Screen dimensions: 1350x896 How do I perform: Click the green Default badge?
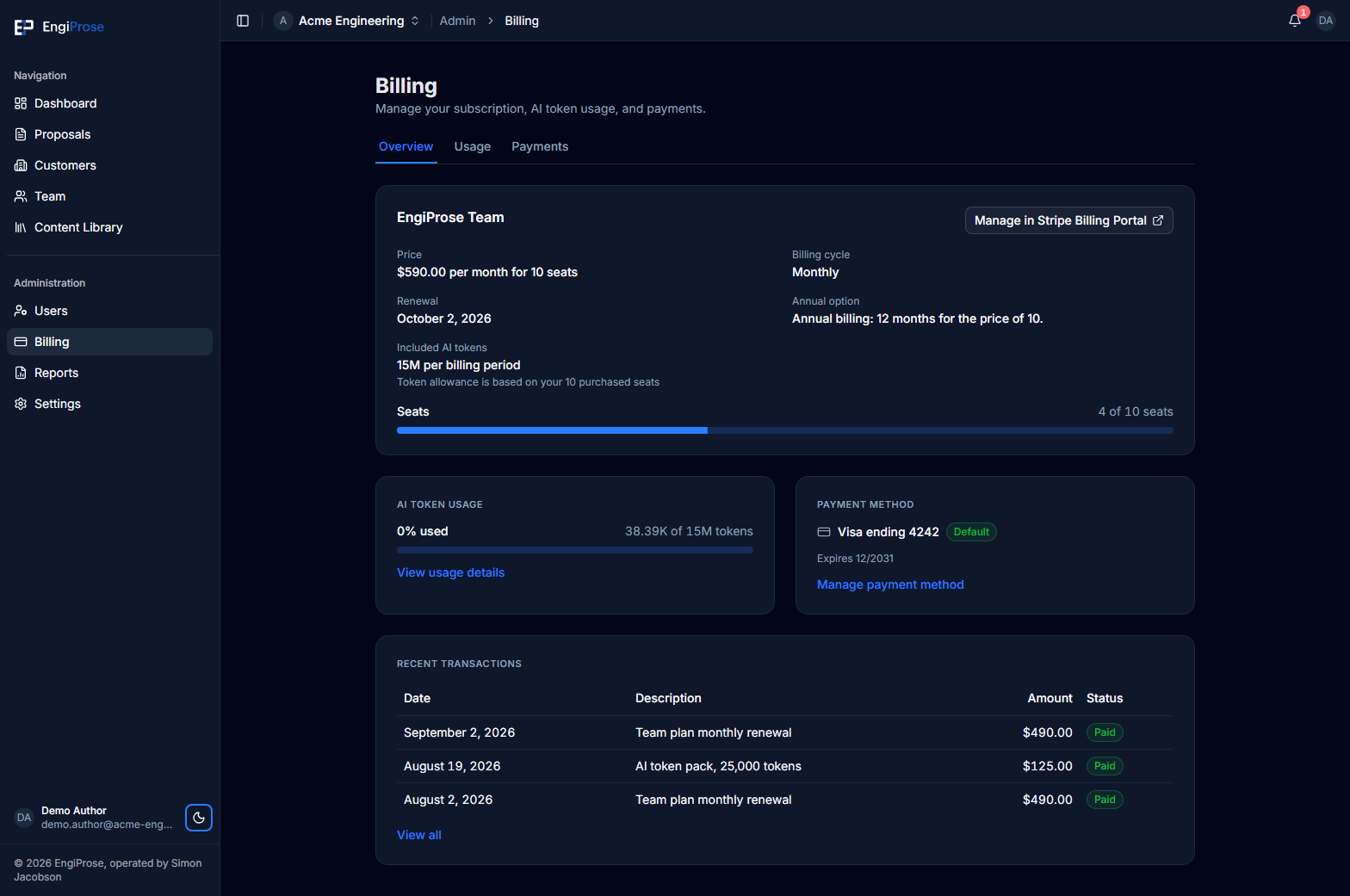(x=971, y=532)
